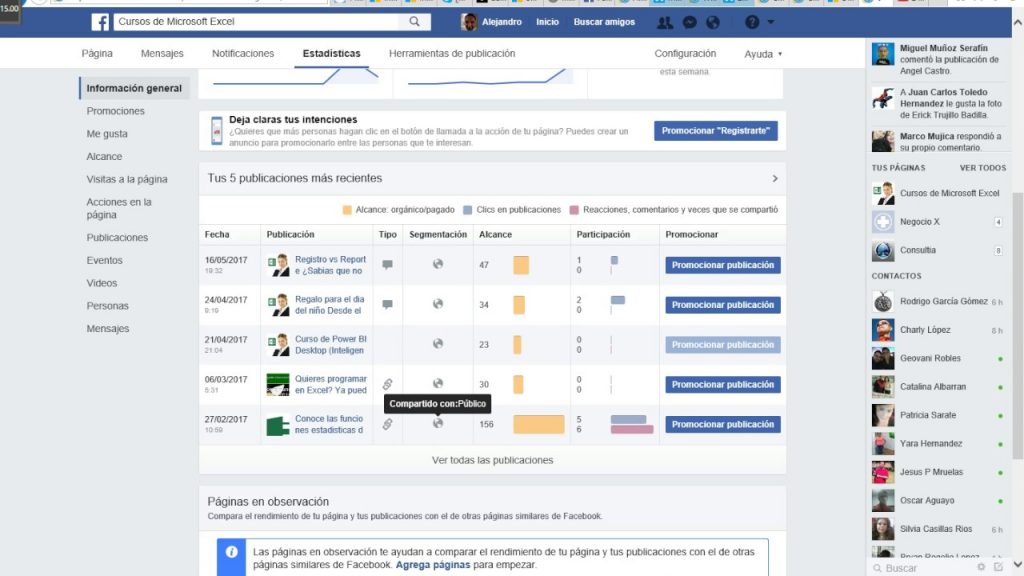The width and height of the screenshot is (1024, 576).
Task: Click the Promocionar "Registrarte" button
Action: pos(715,131)
